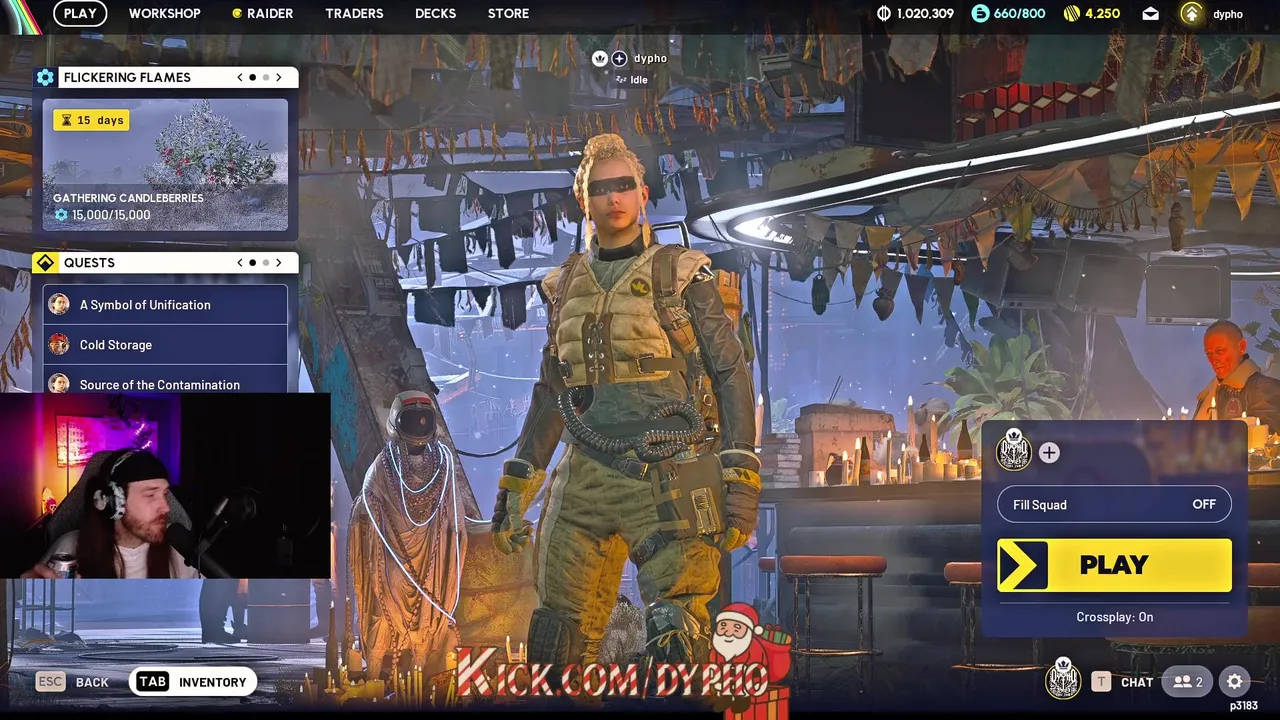Open the DECKS tab

[435, 13]
